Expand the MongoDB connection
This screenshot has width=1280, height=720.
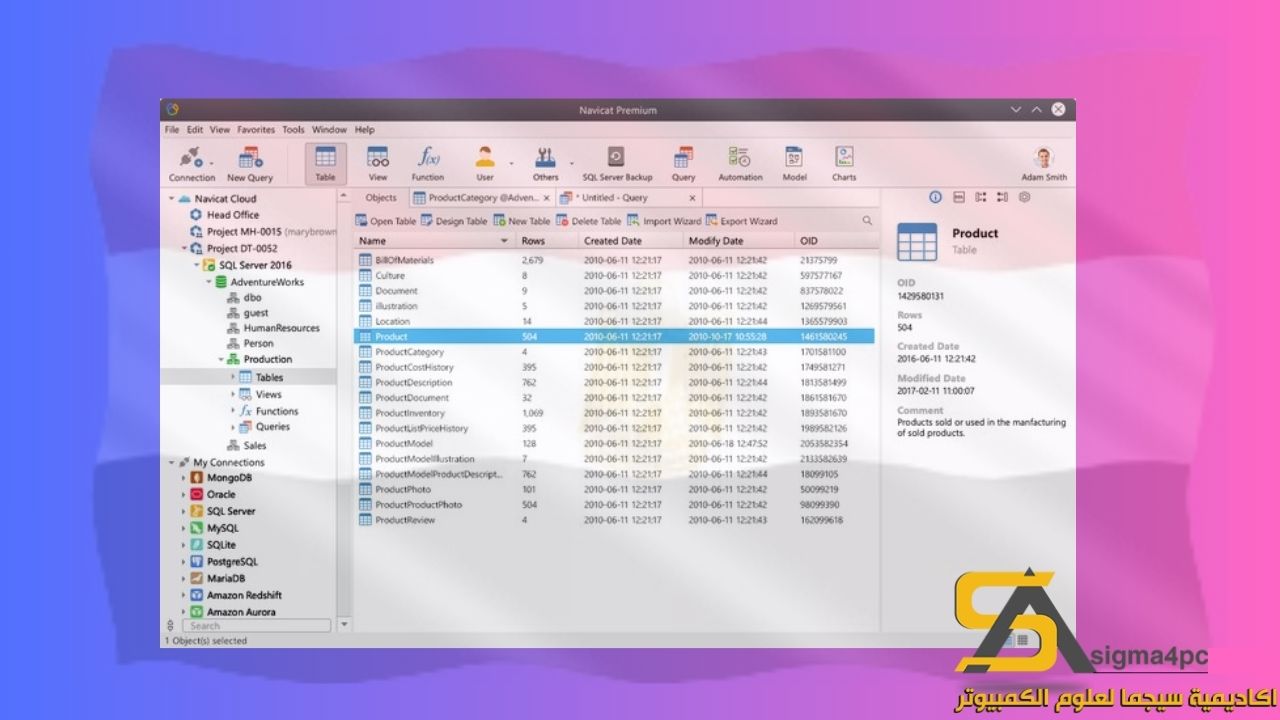[x=184, y=478]
